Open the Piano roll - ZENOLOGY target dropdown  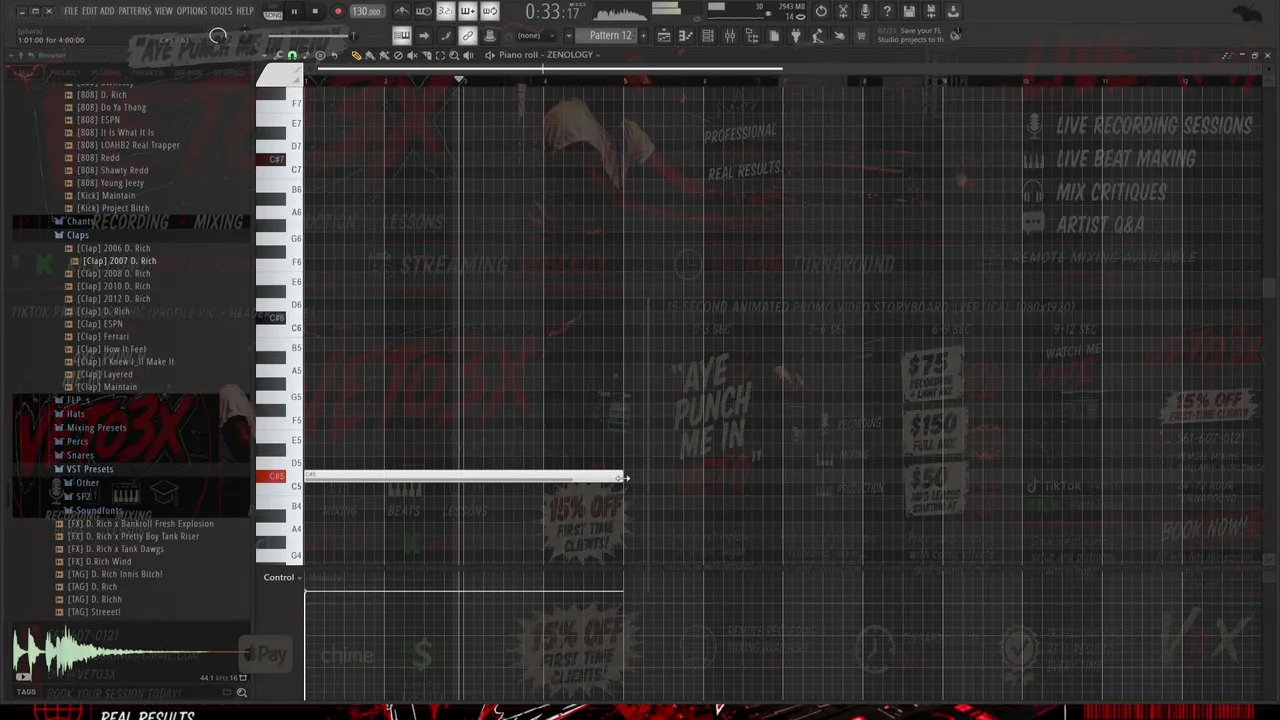pos(548,55)
